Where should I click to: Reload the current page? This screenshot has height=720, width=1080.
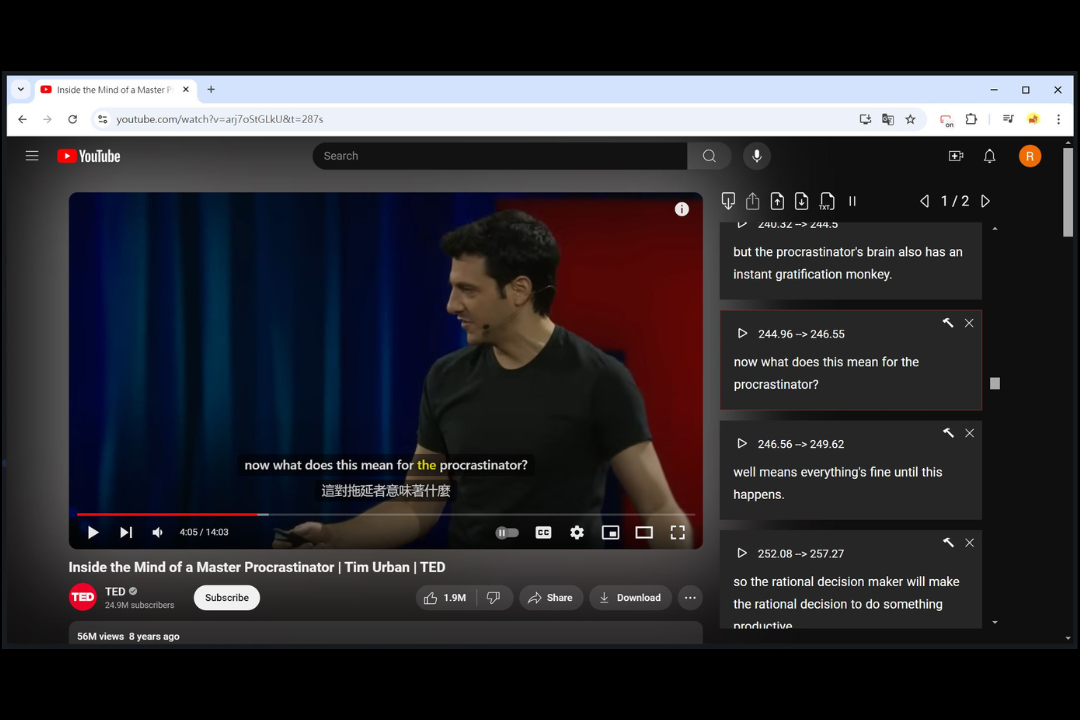point(72,119)
